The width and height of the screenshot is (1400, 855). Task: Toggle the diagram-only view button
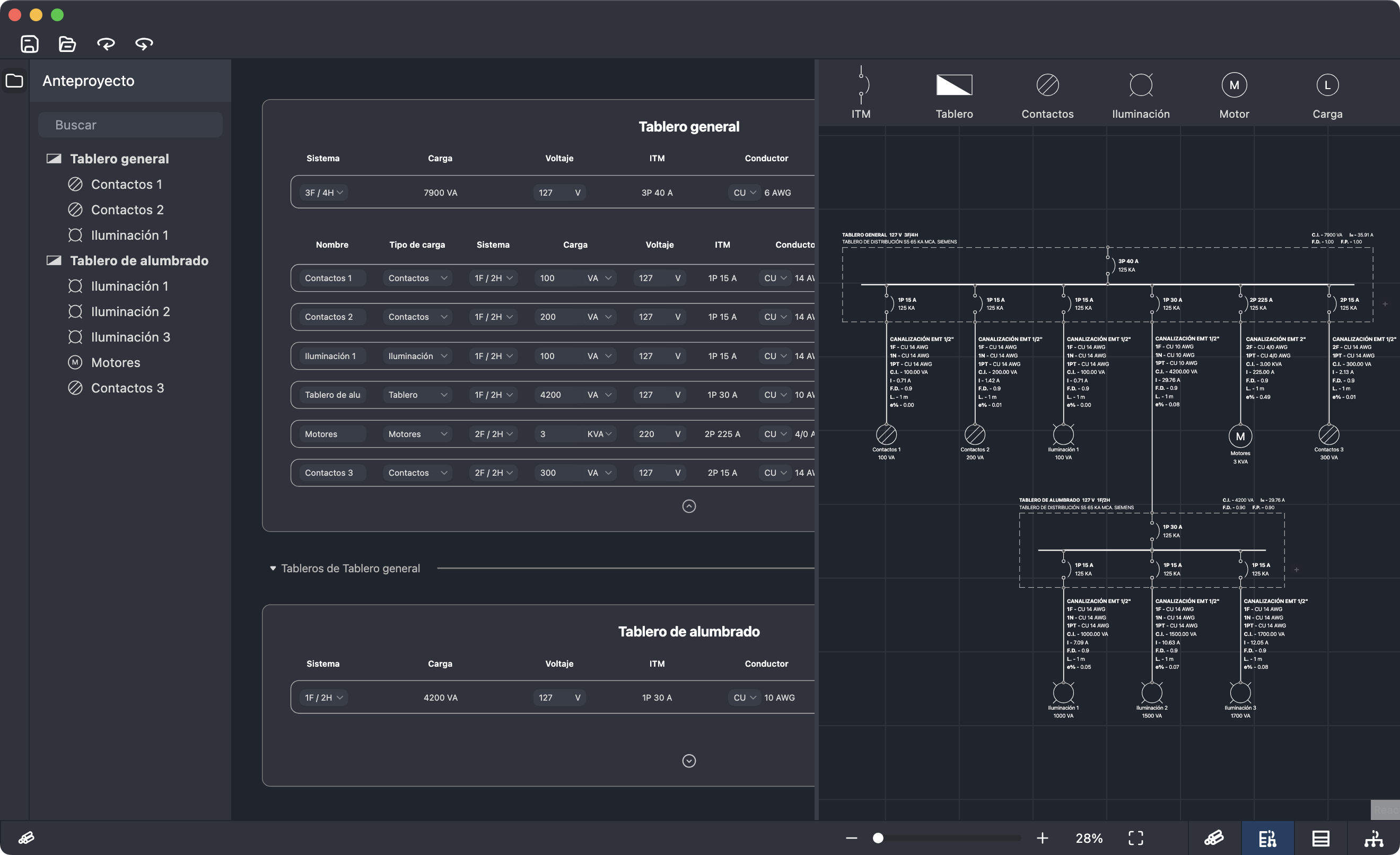[x=1373, y=838]
